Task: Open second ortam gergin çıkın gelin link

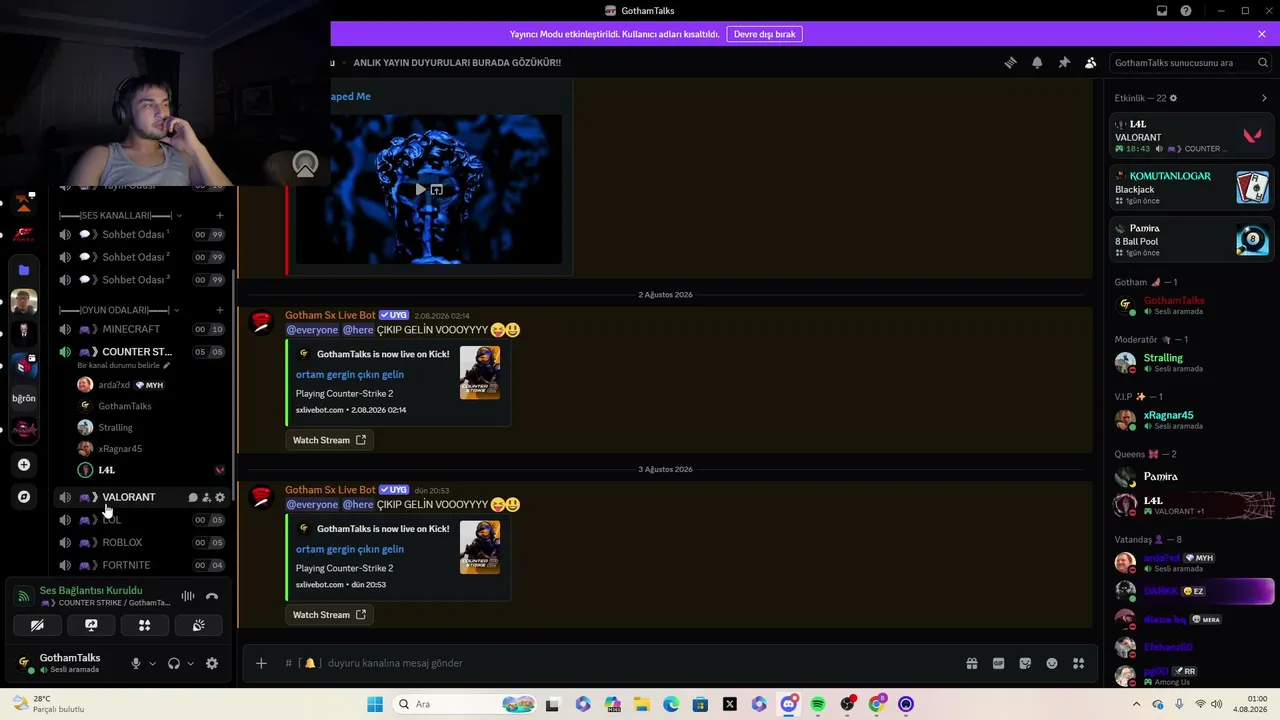Action: click(x=350, y=549)
